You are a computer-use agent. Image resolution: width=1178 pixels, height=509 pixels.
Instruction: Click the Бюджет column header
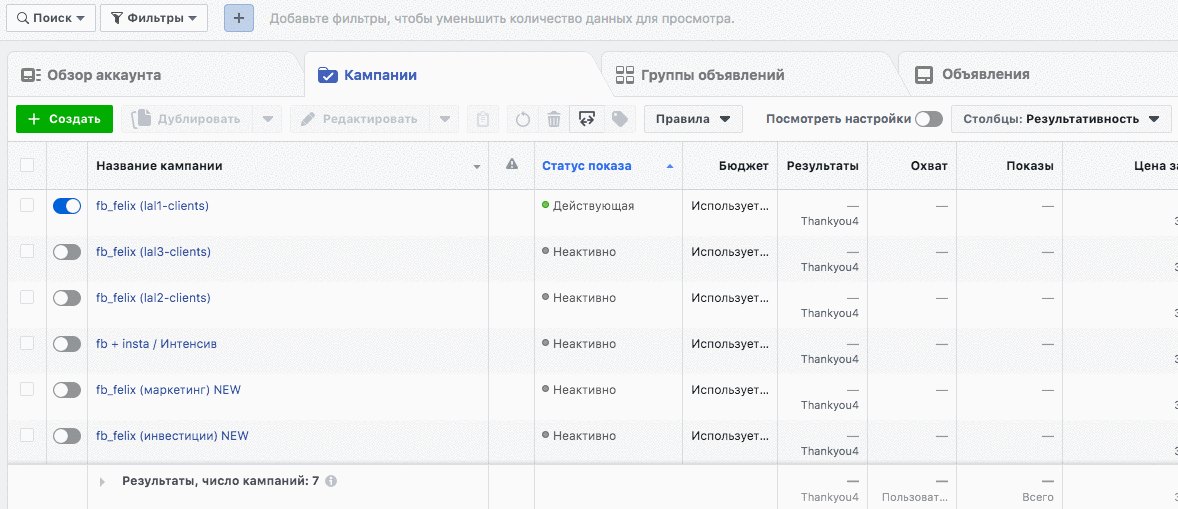point(743,166)
